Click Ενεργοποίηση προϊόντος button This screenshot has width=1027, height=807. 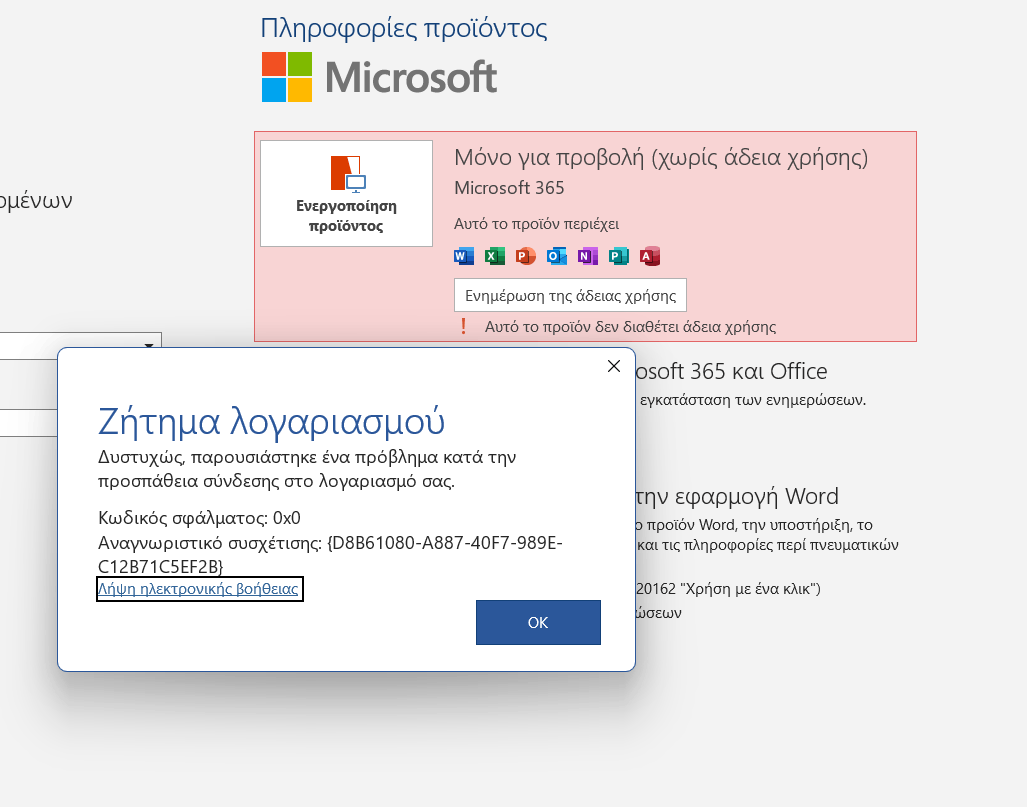[346, 193]
